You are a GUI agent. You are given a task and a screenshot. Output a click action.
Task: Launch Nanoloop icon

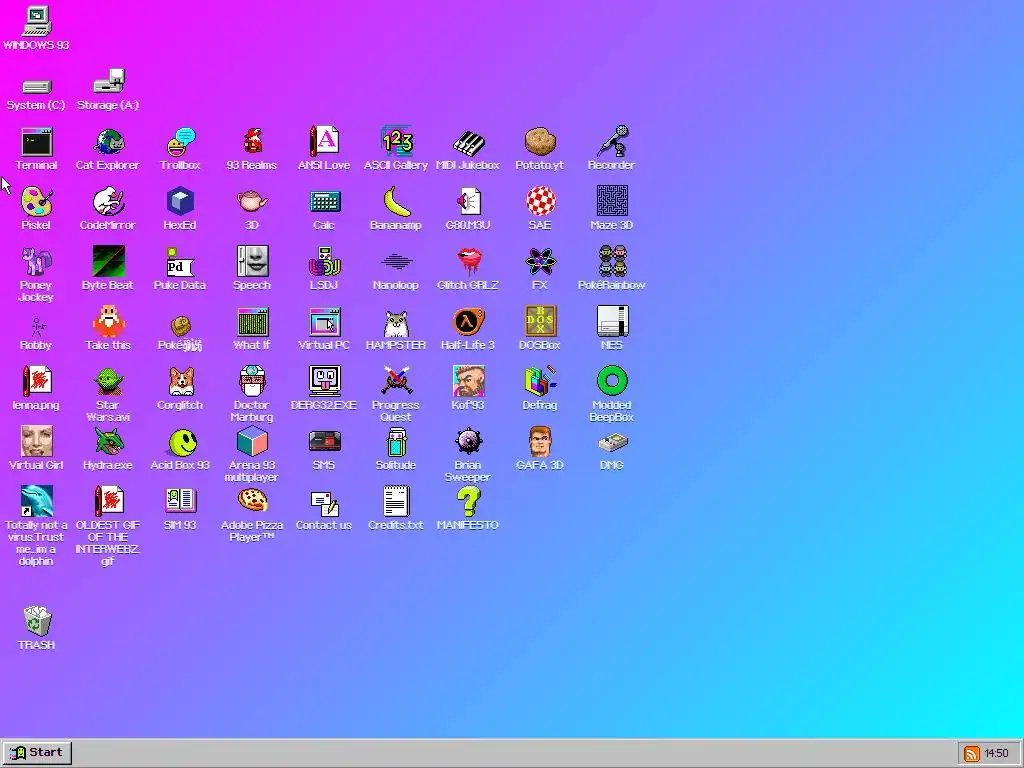coord(396,262)
